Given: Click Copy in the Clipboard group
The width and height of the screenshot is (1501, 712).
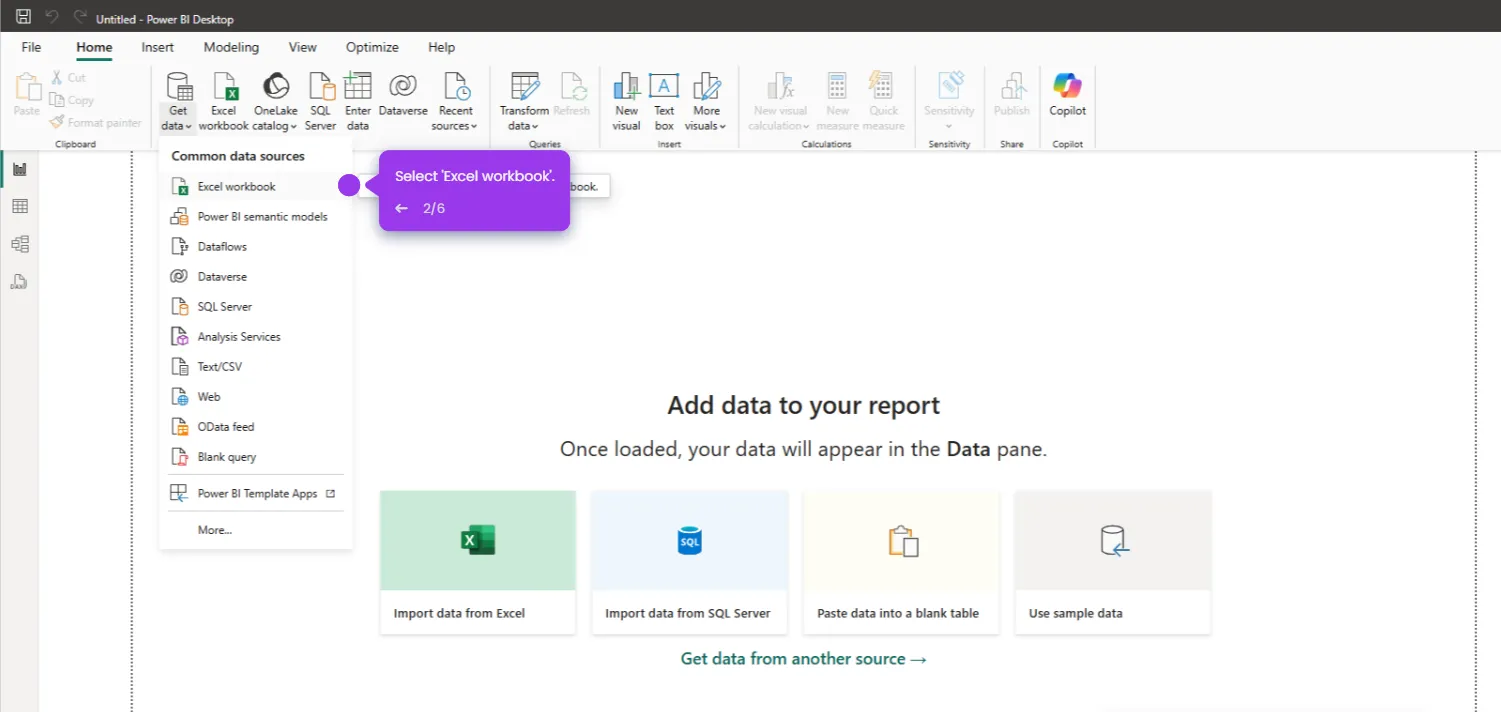Looking at the screenshot, I should pos(72,100).
